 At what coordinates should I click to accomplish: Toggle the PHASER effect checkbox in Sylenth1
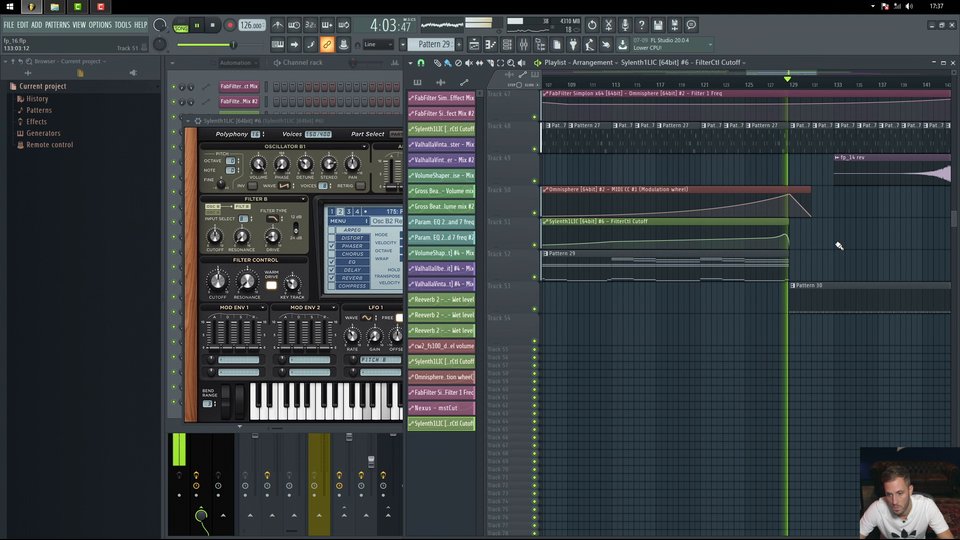(332, 246)
